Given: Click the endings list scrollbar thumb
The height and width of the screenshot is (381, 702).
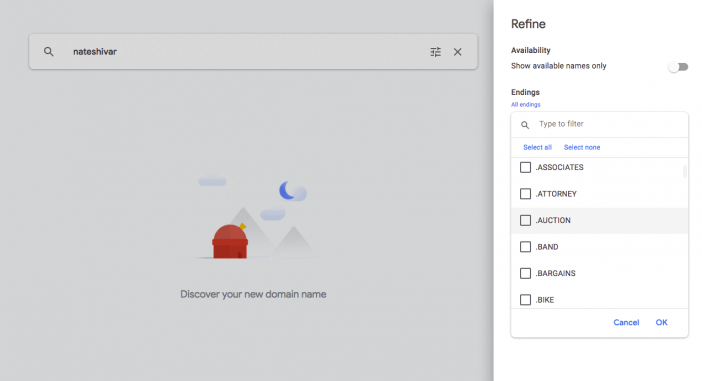Looking at the screenshot, I should (x=685, y=171).
